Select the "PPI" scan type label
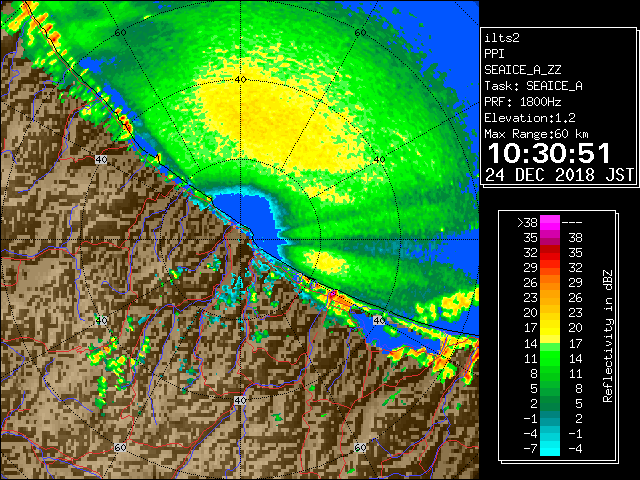 494,54
